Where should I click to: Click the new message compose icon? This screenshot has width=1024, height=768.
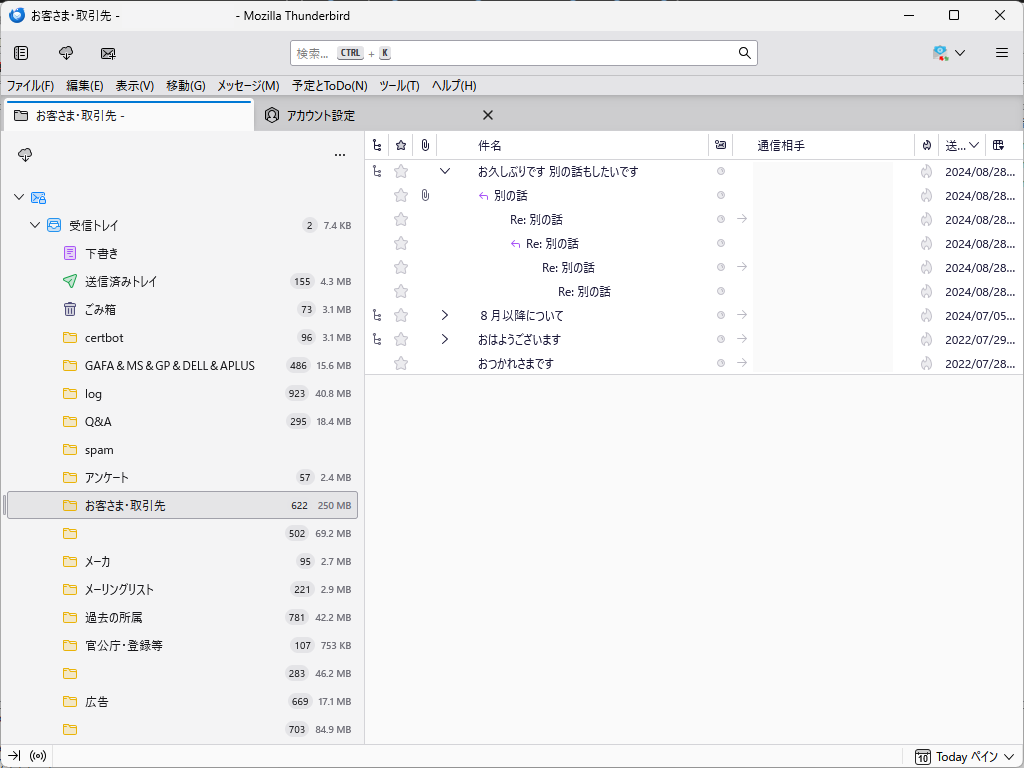tap(108, 53)
